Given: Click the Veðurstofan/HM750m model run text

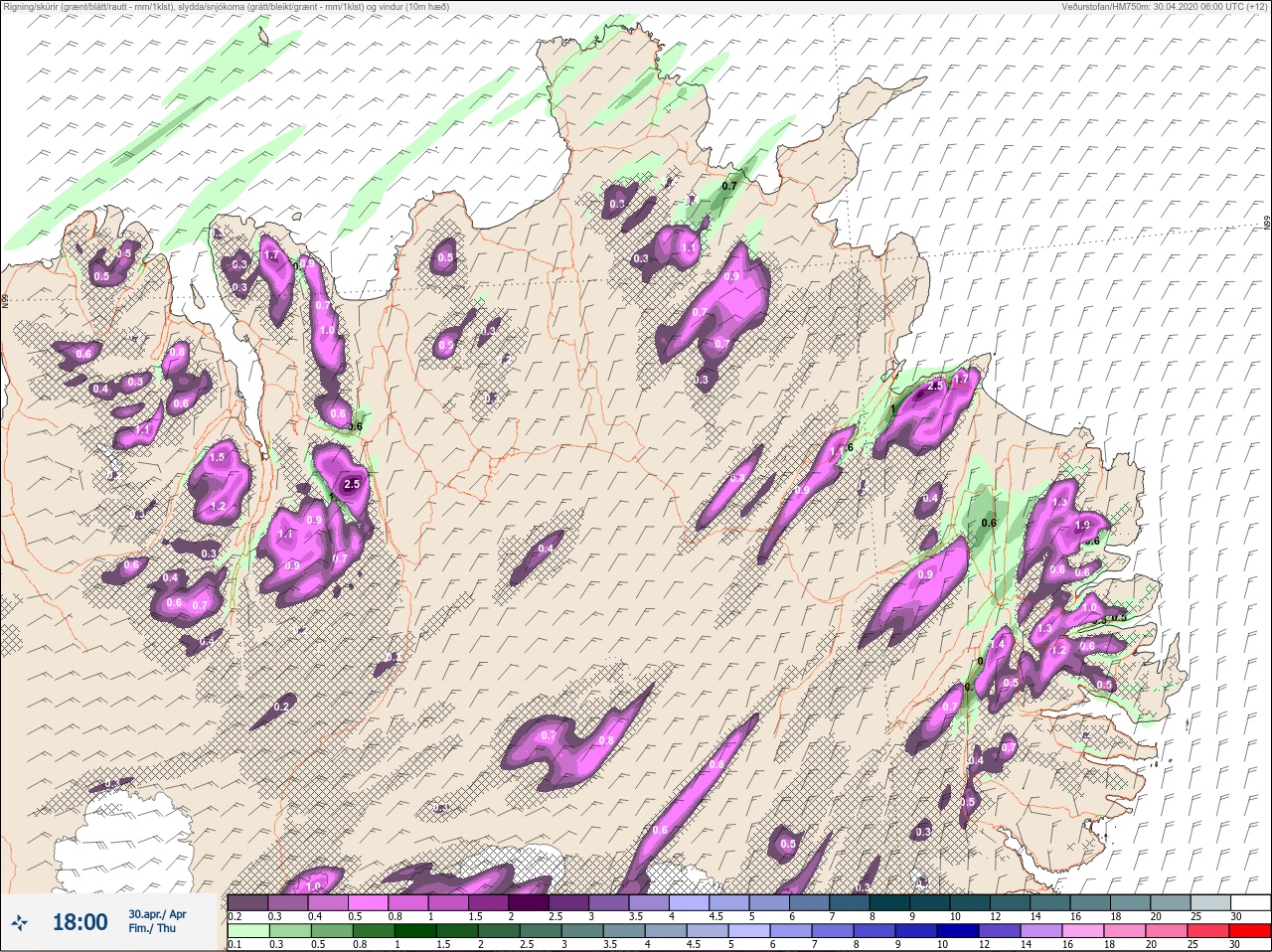Looking at the screenshot, I should [x=1166, y=6].
